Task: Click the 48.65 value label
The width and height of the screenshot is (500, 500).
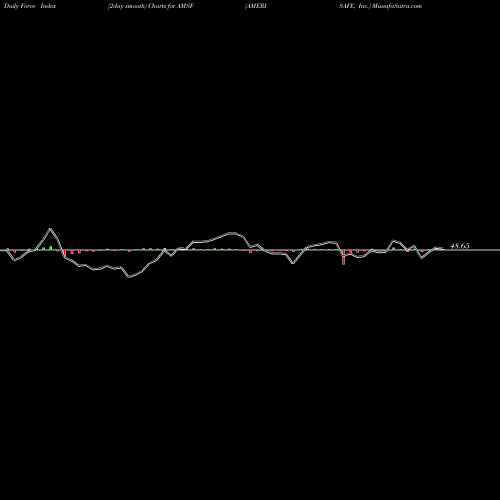Action: (460, 246)
